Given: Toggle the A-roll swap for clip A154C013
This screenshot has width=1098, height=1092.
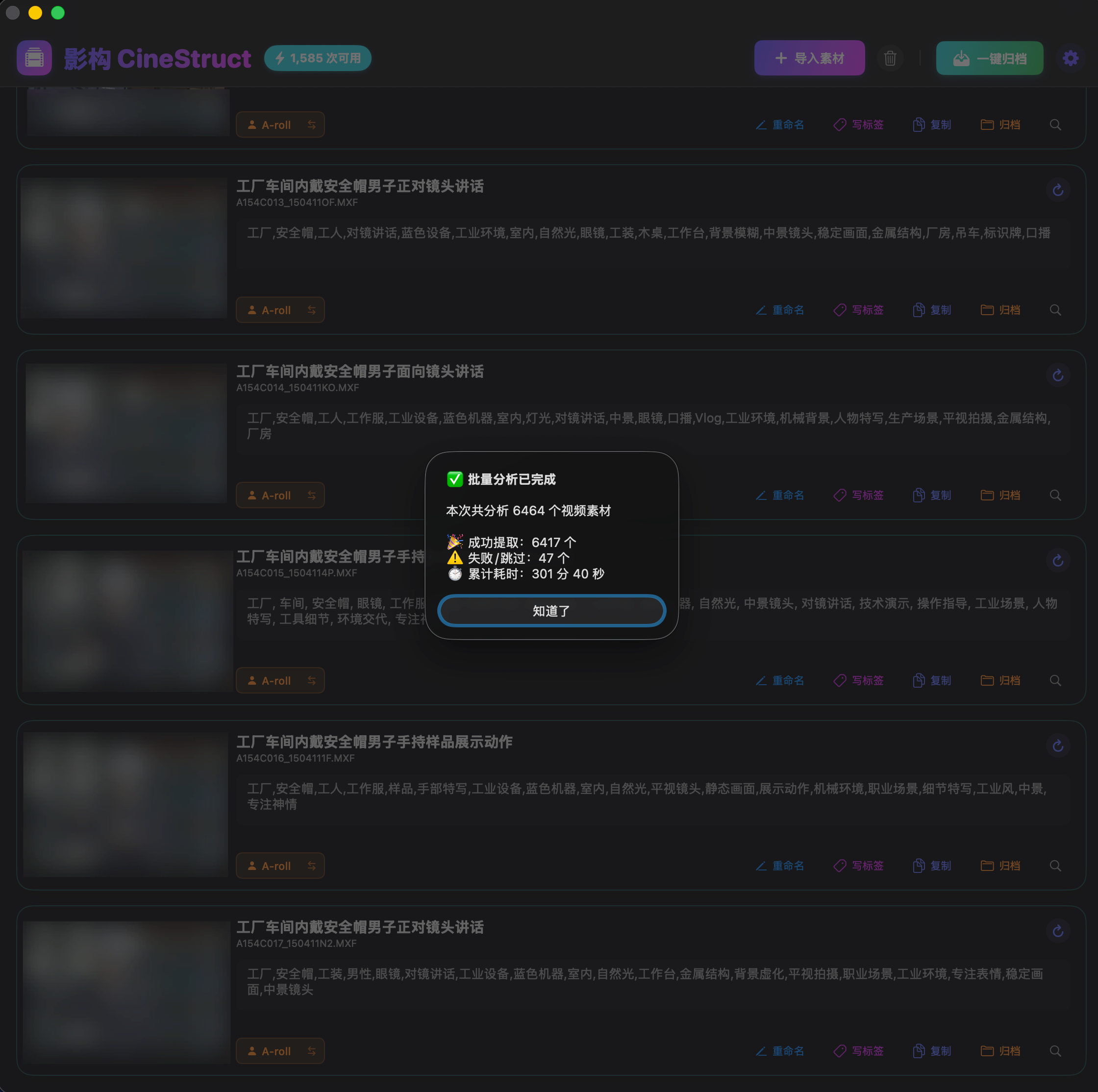Looking at the screenshot, I should tap(311, 310).
